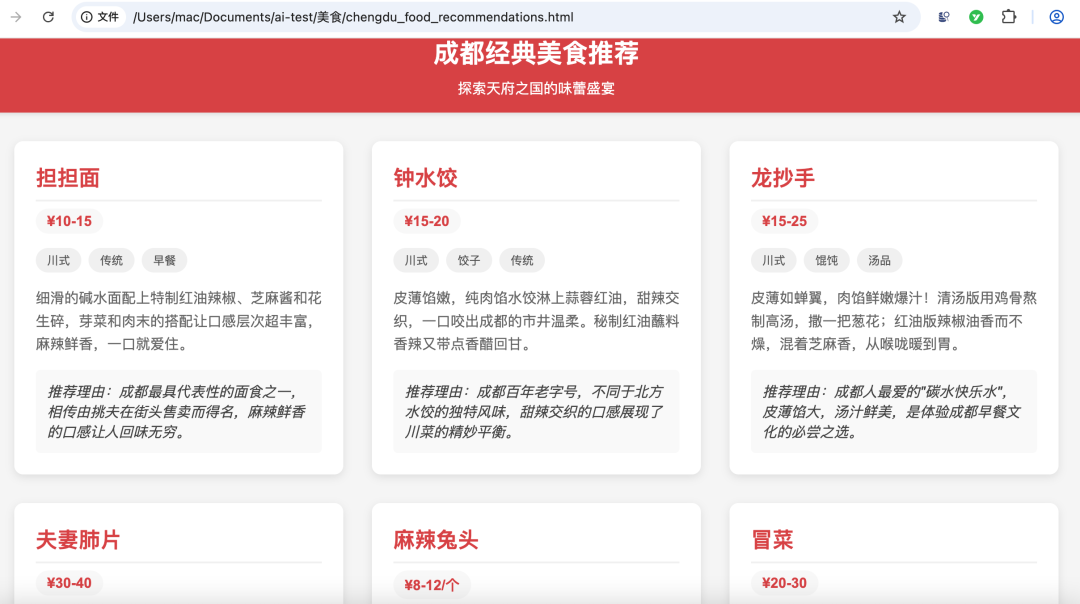1080x604 pixels.
Task: Select the 钟水饺 card title
Action: pyautogui.click(x=425, y=178)
